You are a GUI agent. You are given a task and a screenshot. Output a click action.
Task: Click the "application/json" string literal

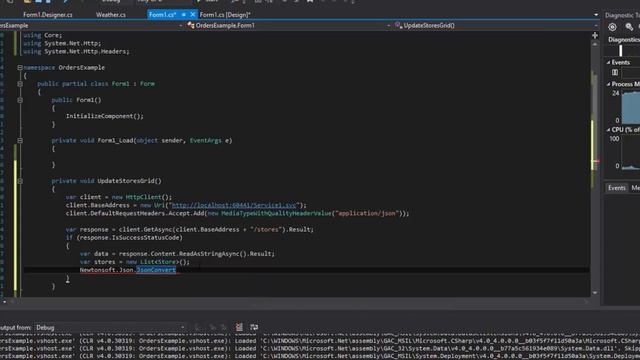366,213
